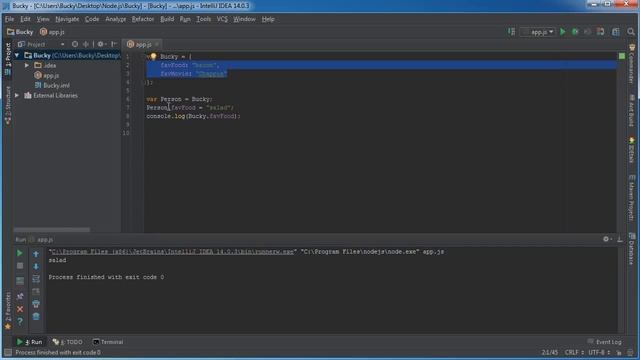Click runnerw.exe path link in console

[x=173, y=252]
